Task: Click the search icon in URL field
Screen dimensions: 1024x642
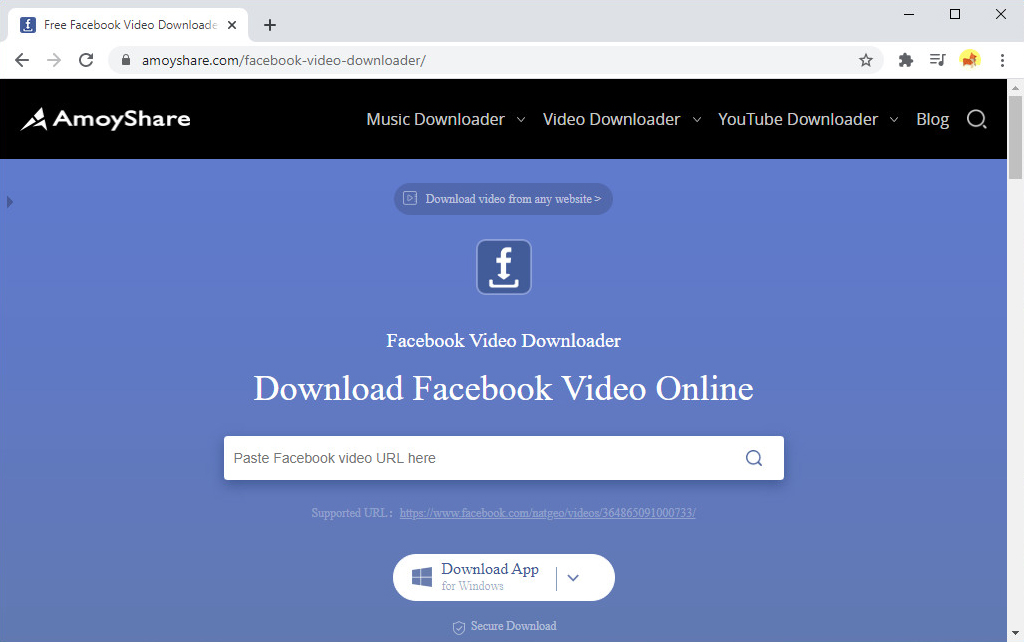Action: [x=754, y=458]
